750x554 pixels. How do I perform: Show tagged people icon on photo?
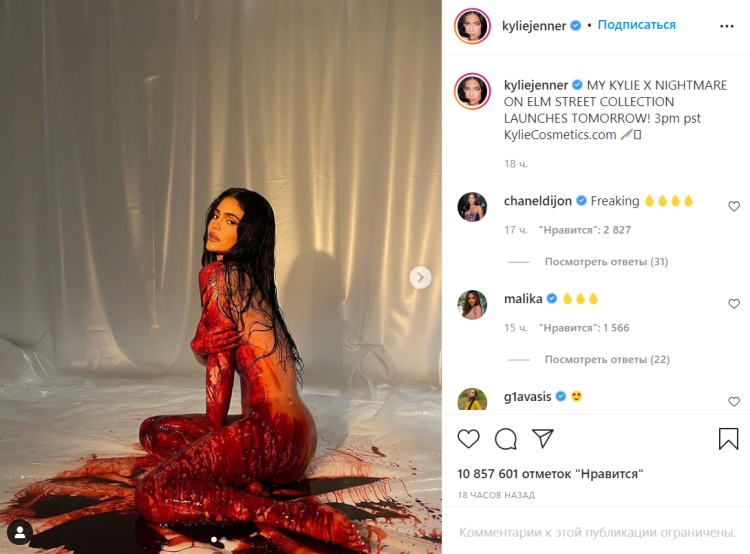tap(20, 532)
